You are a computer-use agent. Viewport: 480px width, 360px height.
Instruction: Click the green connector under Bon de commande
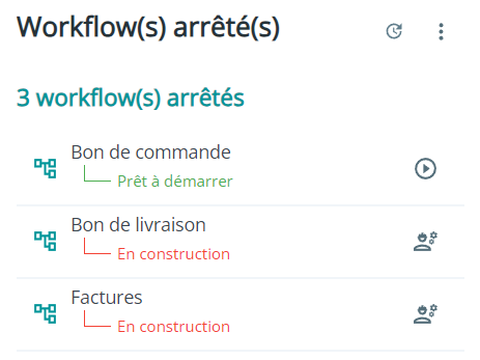click(97, 173)
